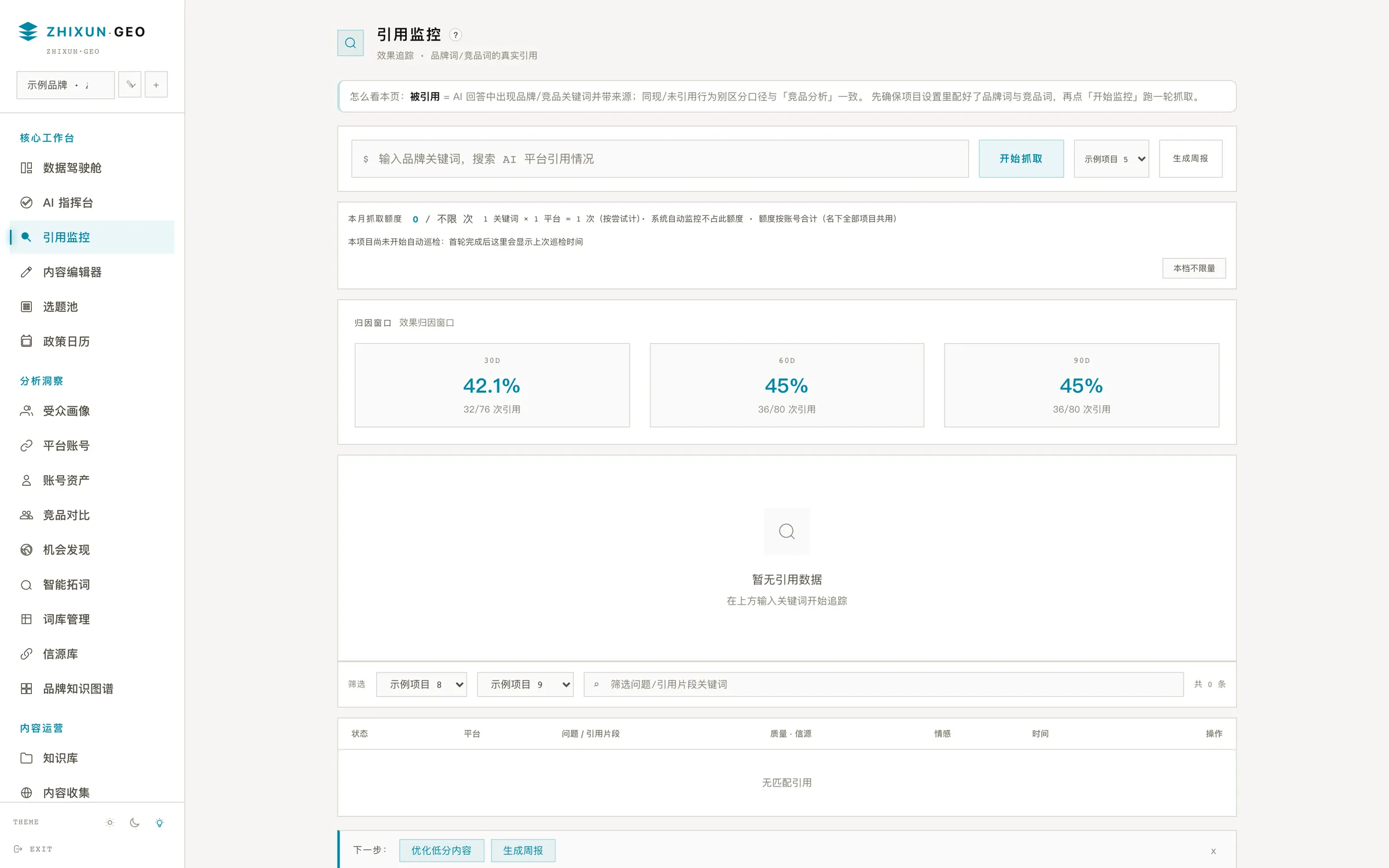Select the 90D attribution window card
Viewport: 1389px width, 868px height.
pos(1081,385)
